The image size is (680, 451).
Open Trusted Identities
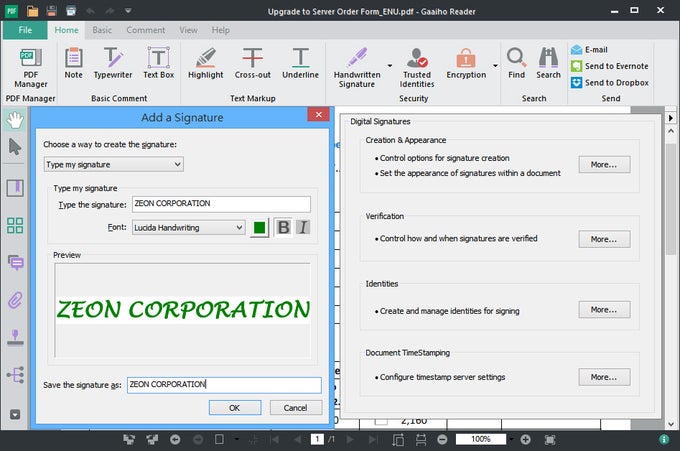(417, 68)
